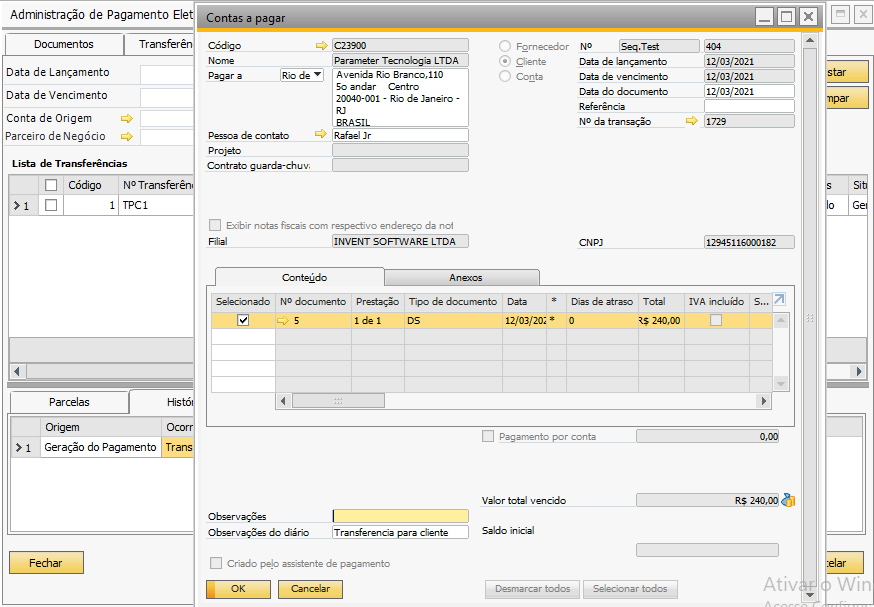
Task: Select the Cliente radio button
Action: 504,61
